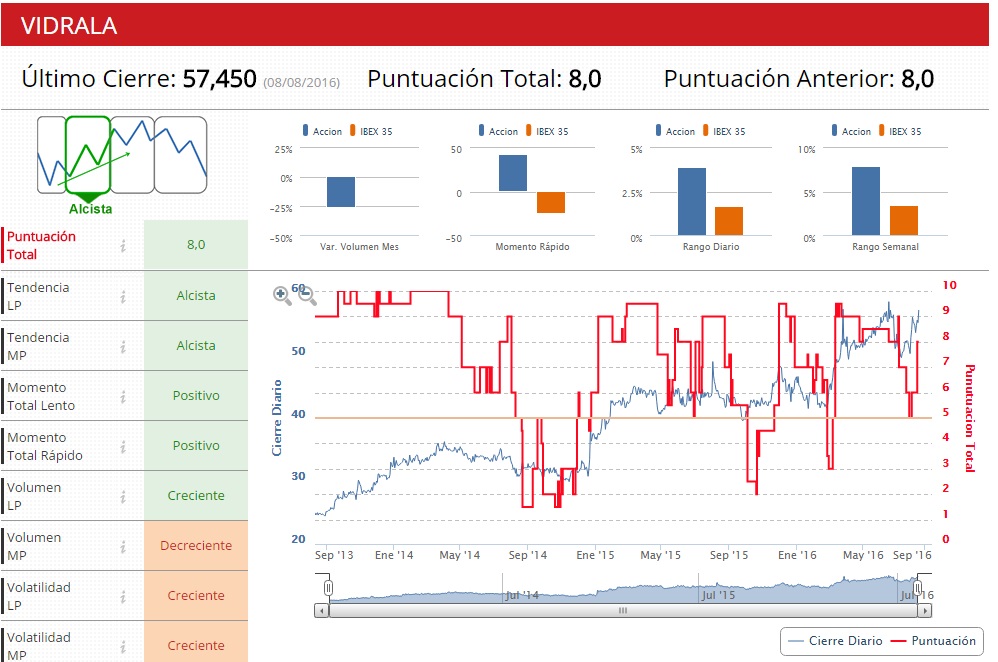This screenshot has width=998, height=662.
Task: Click the zoom in magnifier icon
Action: pyautogui.click(x=281, y=295)
